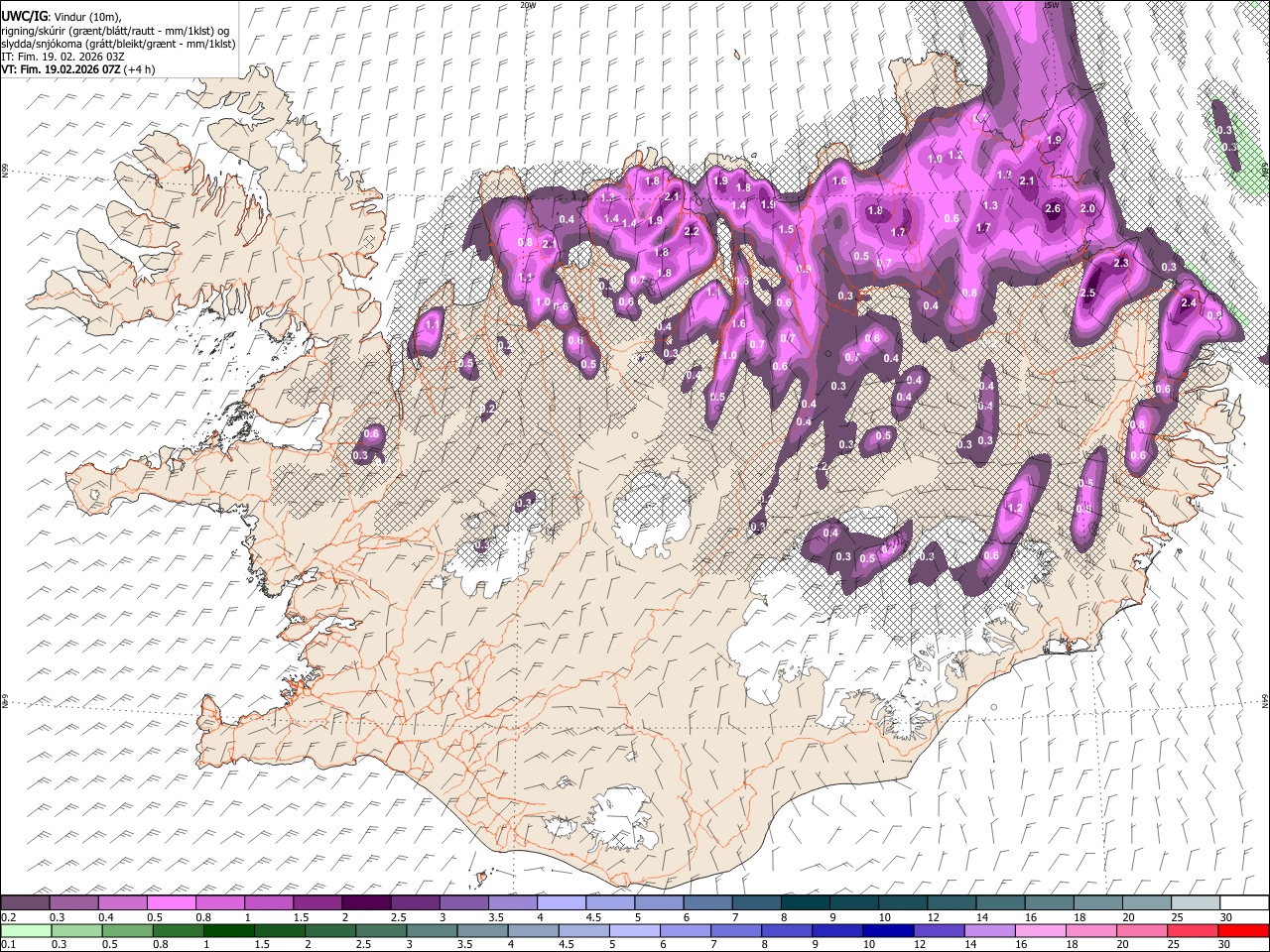1270x952 pixels.
Task: Click the deep blue bottom-row swatch labeled 10
Action: pos(887,930)
